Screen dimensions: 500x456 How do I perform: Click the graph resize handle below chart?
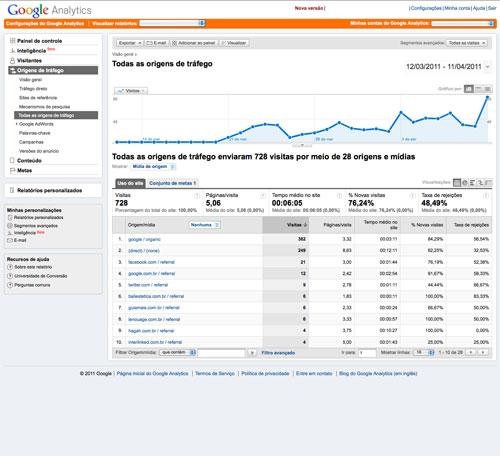[x=302, y=146]
